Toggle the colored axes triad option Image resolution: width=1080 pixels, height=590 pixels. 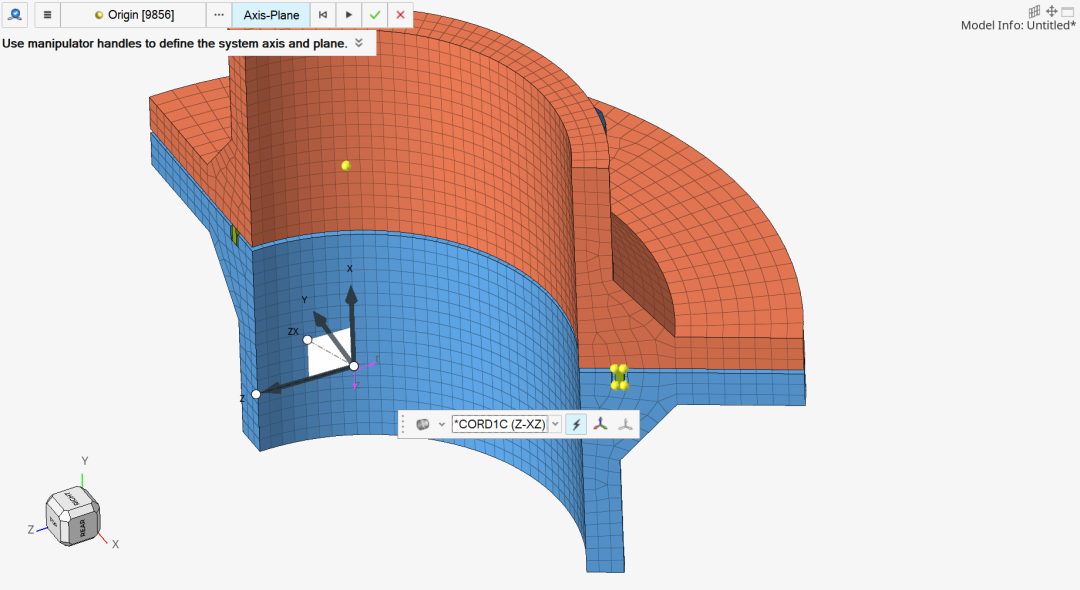click(x=600, y=424)
